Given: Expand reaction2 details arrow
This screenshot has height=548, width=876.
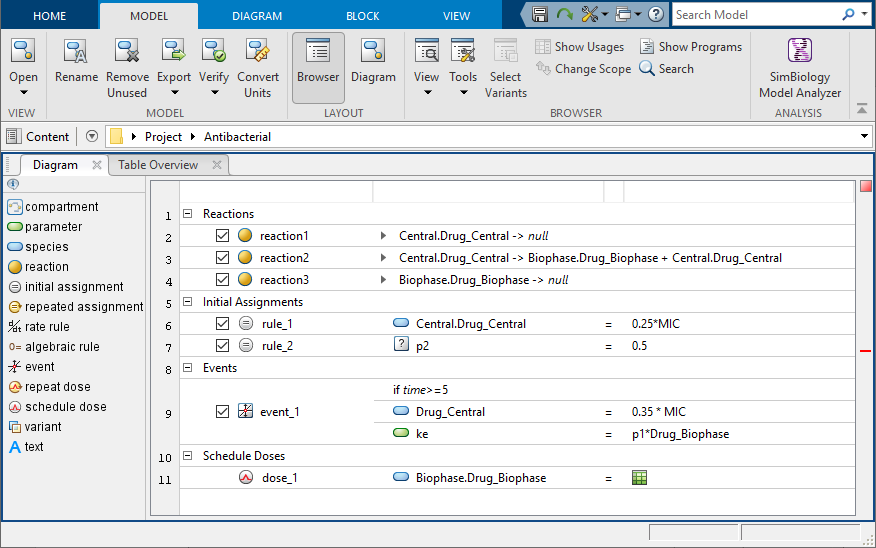Looking at the screenshot, I should (x=383, y=258).
